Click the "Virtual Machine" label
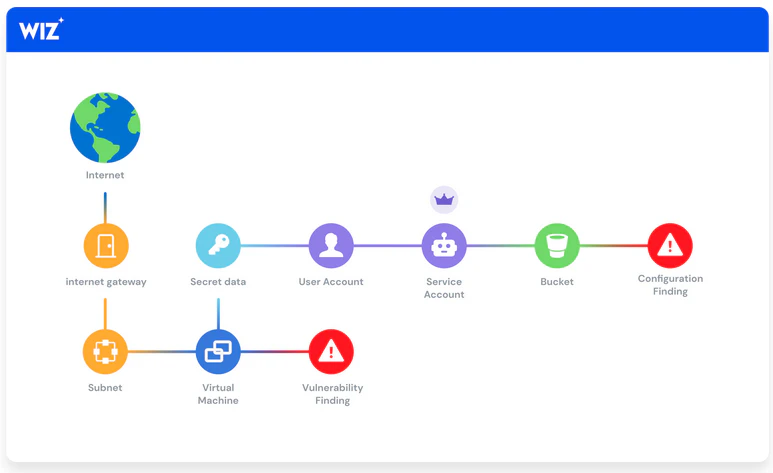This screenshot has height=473, width=773. click(x=218, y=394)
